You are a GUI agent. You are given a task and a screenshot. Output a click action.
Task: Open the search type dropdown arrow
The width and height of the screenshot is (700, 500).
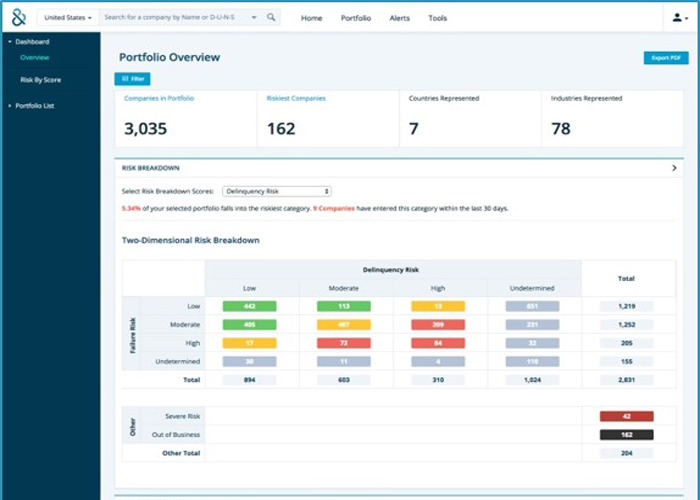coord(253,18)
